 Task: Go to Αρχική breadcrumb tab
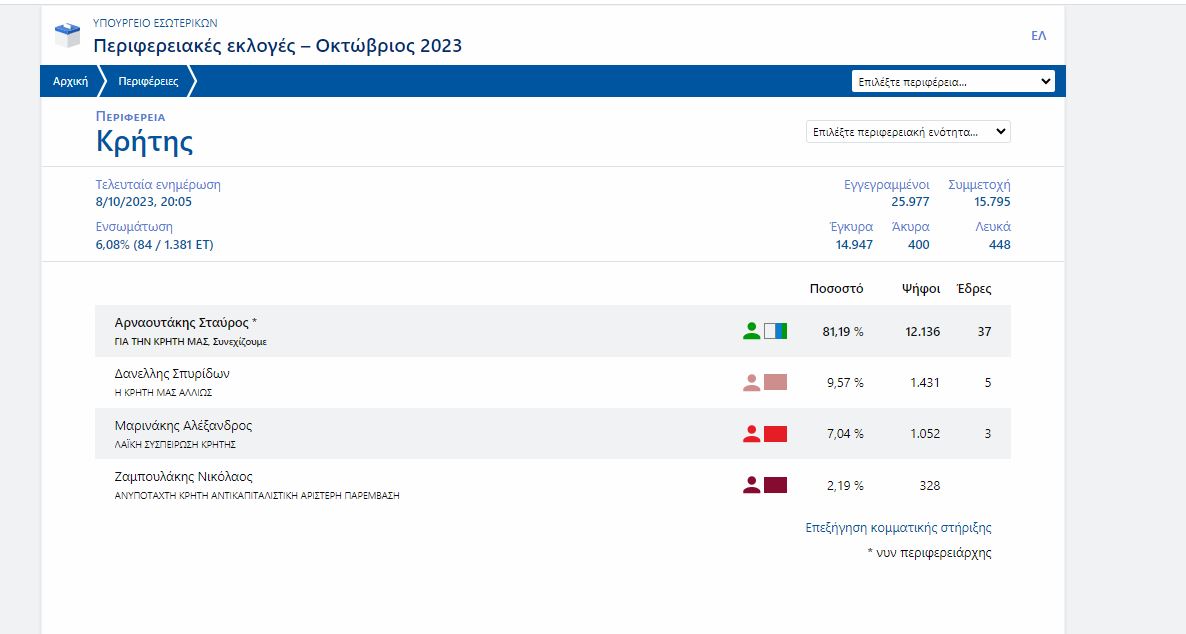point(71,82)
